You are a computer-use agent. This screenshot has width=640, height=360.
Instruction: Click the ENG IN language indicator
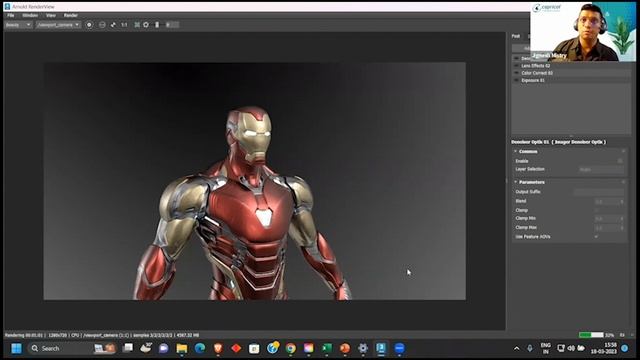pyautogui.click(x=546, y=348)
